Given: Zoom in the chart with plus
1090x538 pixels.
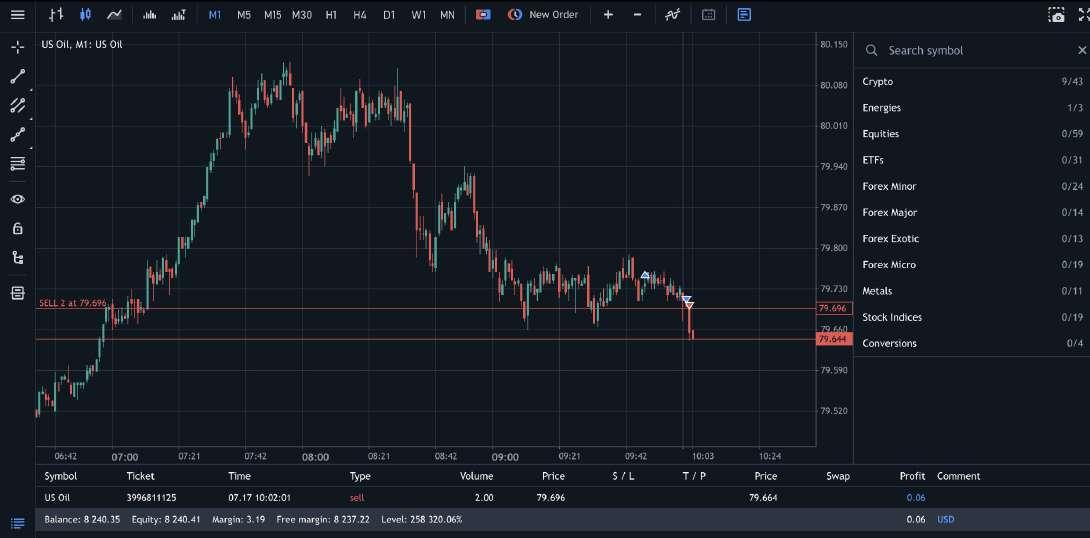Looking at the screenshot, I should (608, 15).
